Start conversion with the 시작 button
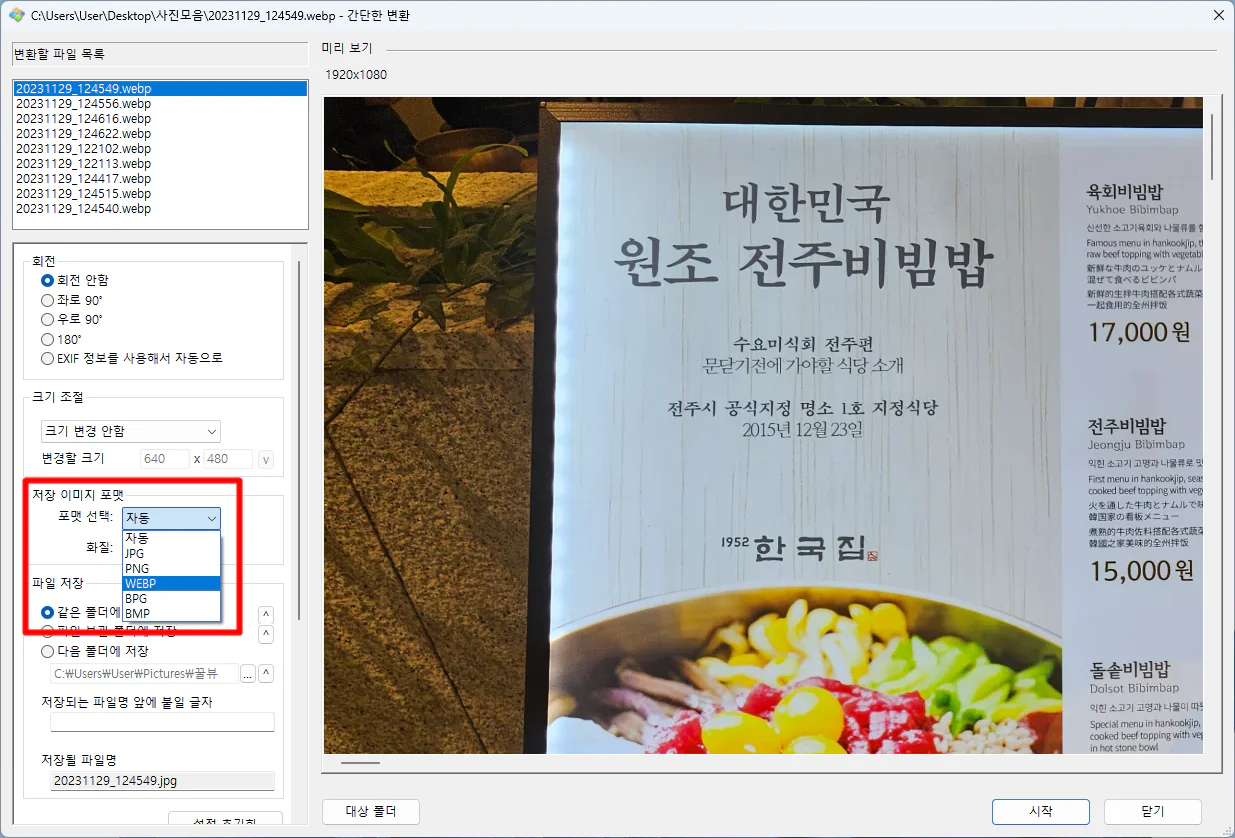 click(1040, 811)
